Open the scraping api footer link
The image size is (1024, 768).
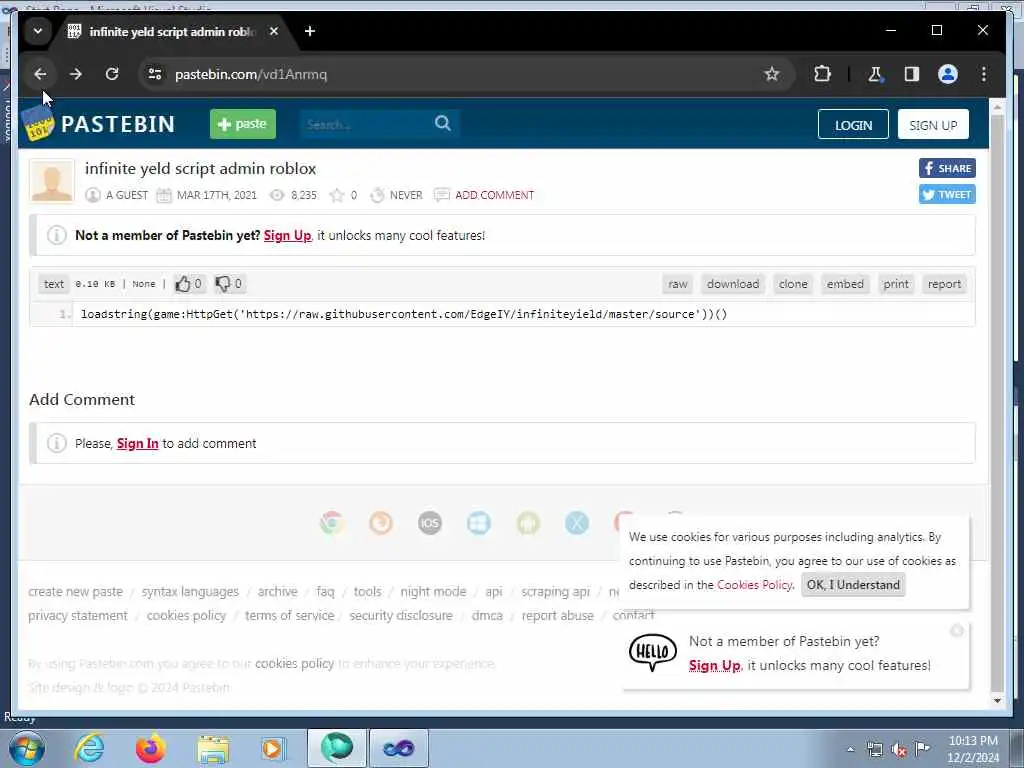555,592
